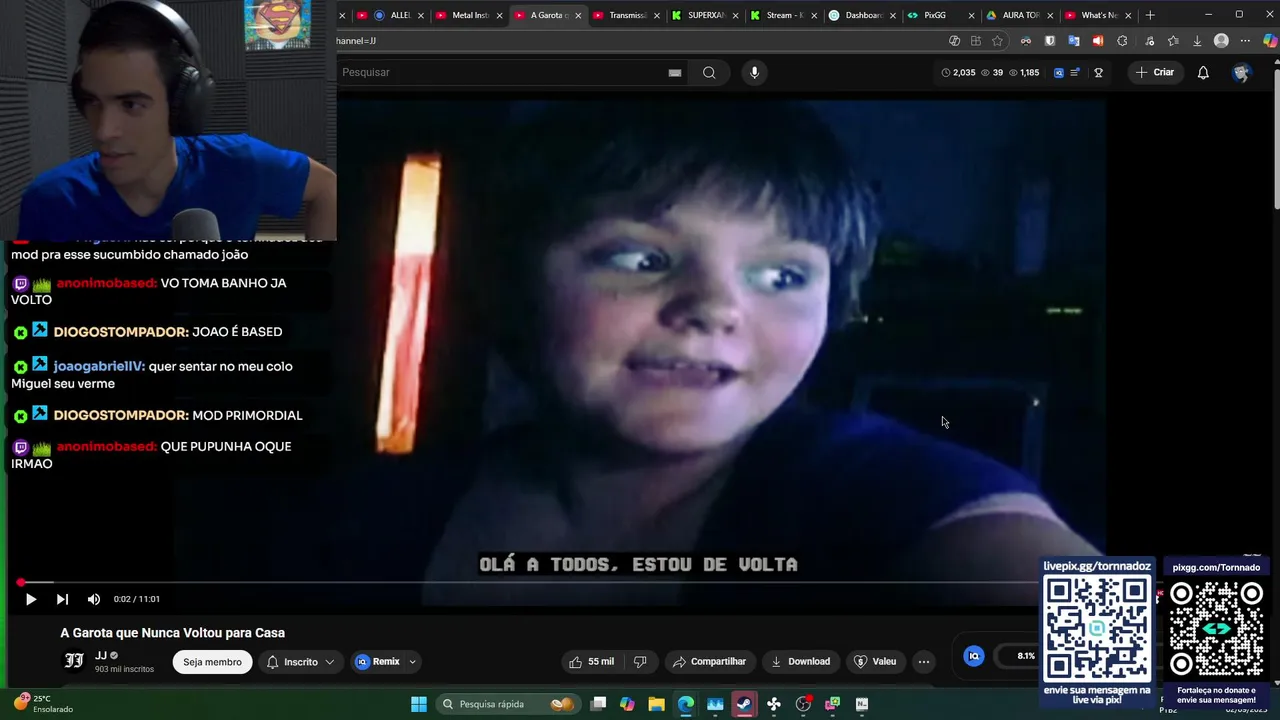Open the Inscrito subscription dropdown
Screen dimensions: 1280x720
[x=300, y=662]
